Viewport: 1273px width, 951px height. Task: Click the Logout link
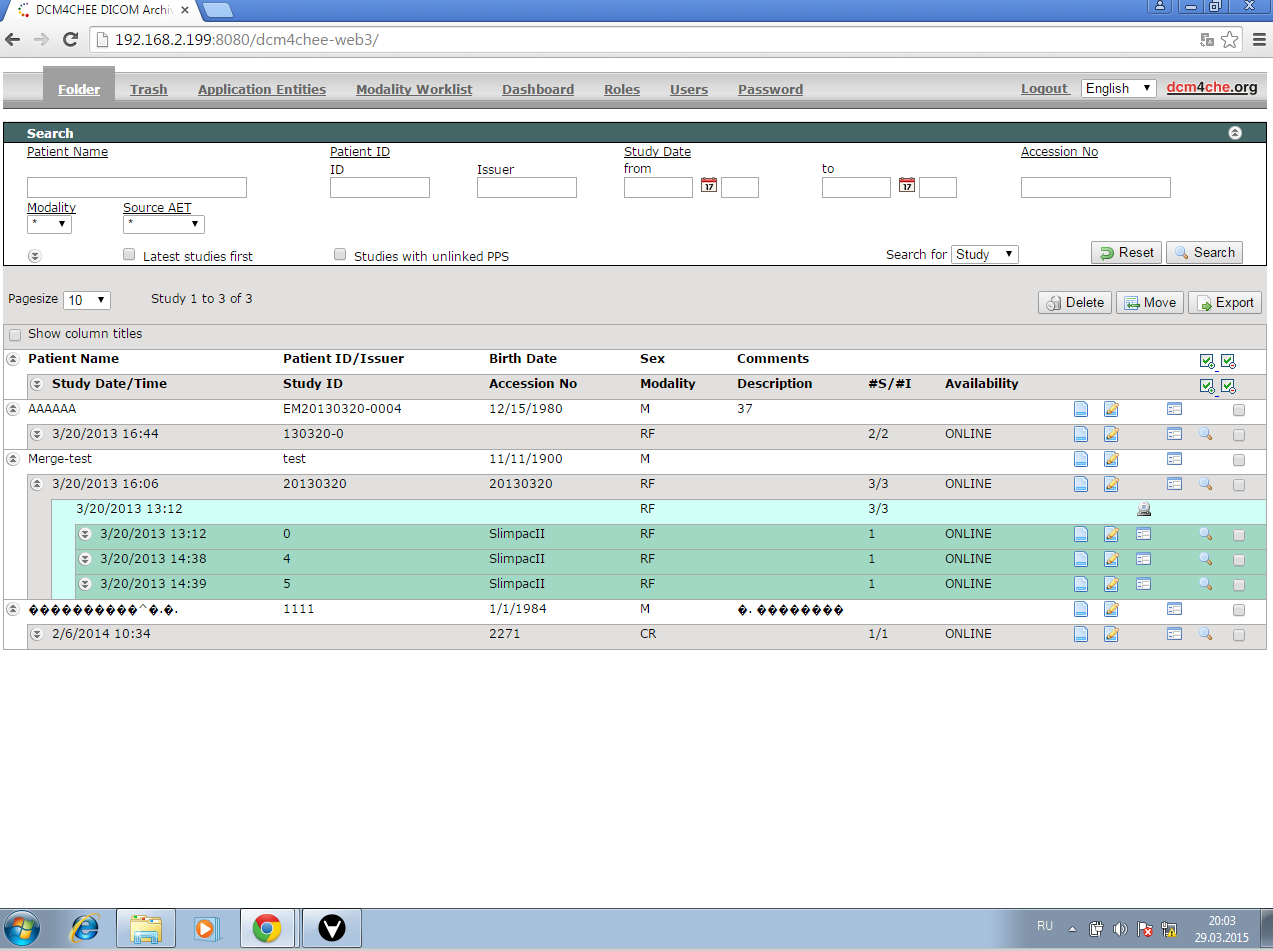click(x=1044, y=89)
